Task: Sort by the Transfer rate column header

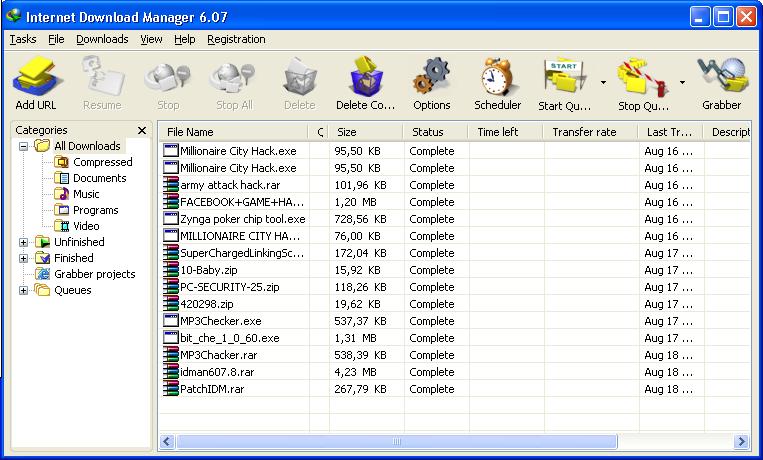Action: coord(590,132)
